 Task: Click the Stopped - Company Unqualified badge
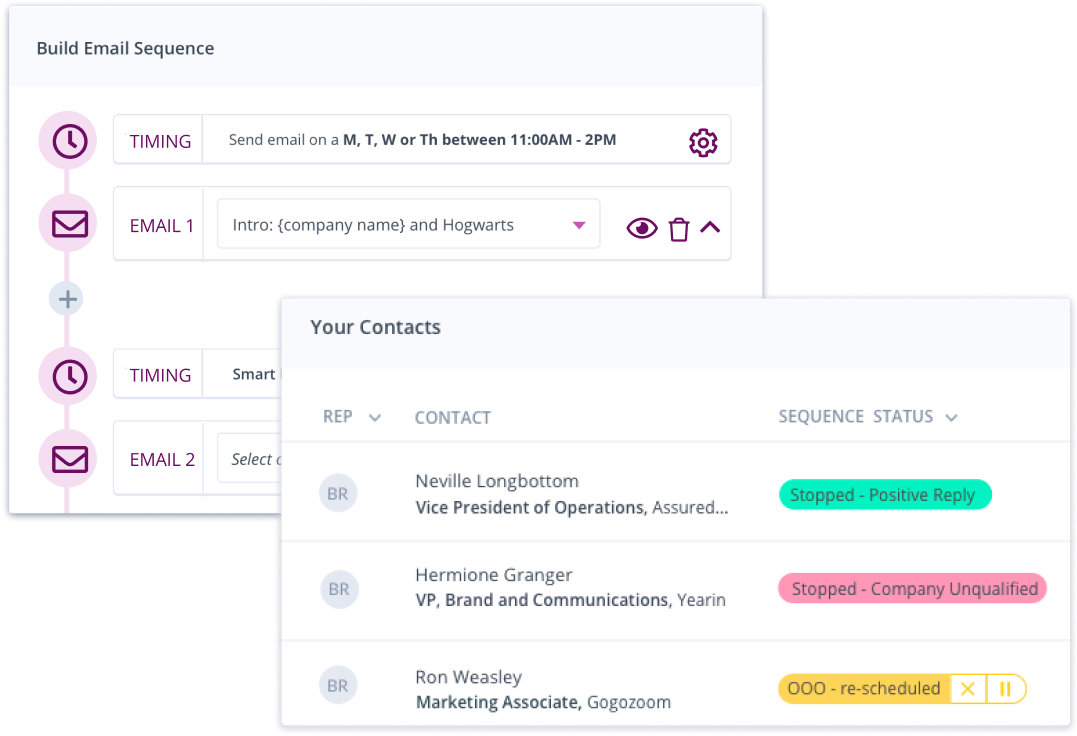(912, 589)
